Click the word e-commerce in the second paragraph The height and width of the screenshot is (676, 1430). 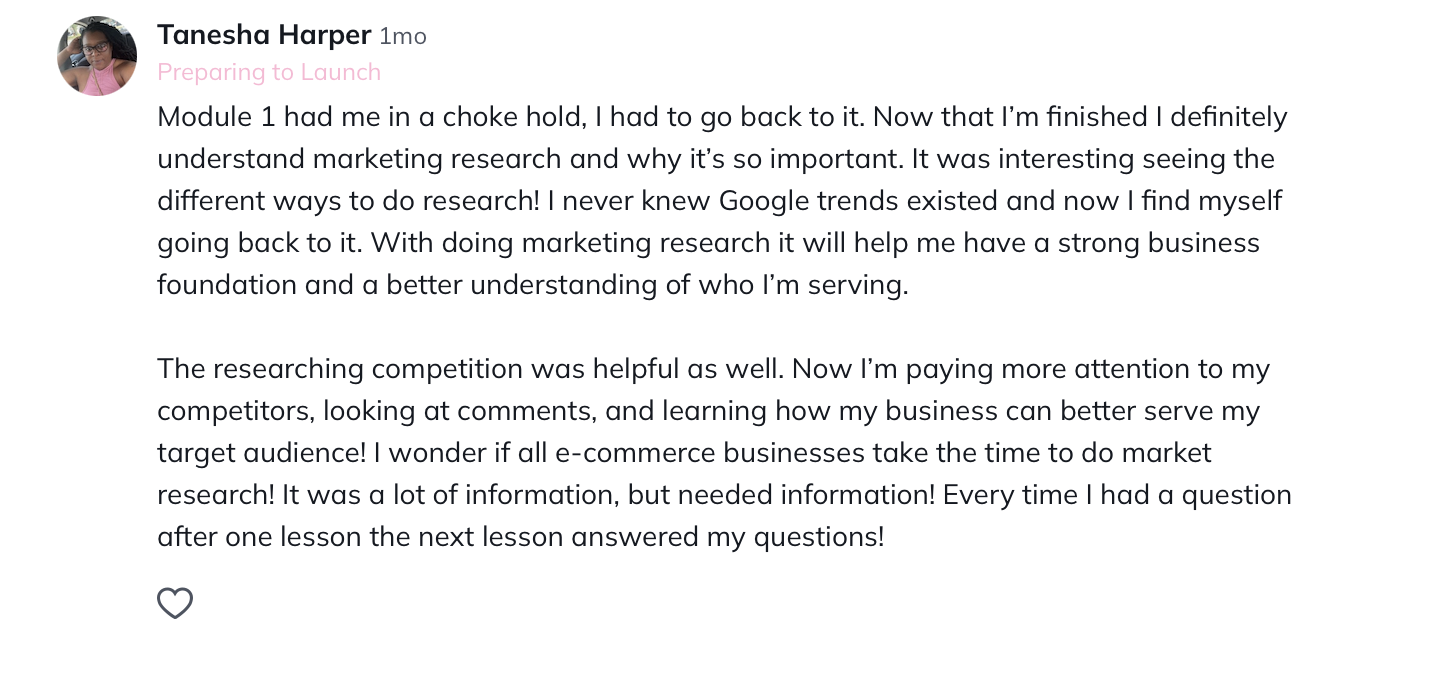pos(635,453)
